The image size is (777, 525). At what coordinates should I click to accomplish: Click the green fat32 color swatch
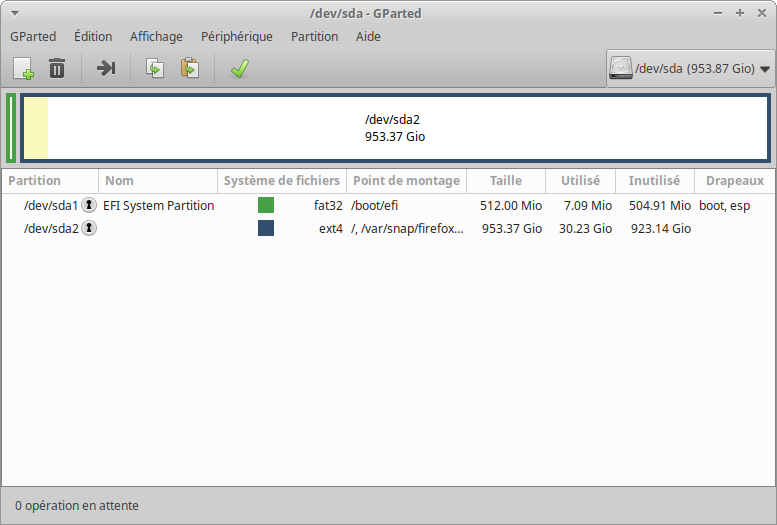click(266, 205)
